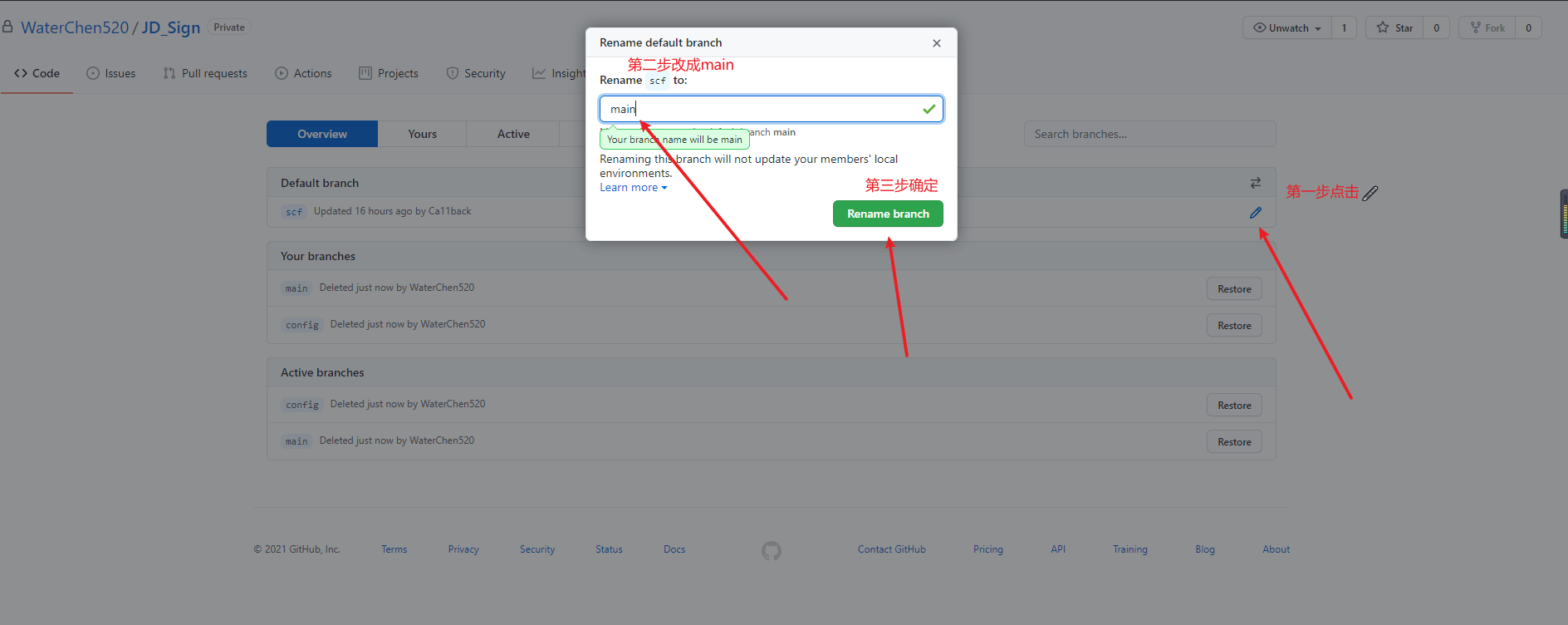This screenshot has width=1568, height=625.
Task: Close the Rename default branch dialog
Action: pos(936,43)
